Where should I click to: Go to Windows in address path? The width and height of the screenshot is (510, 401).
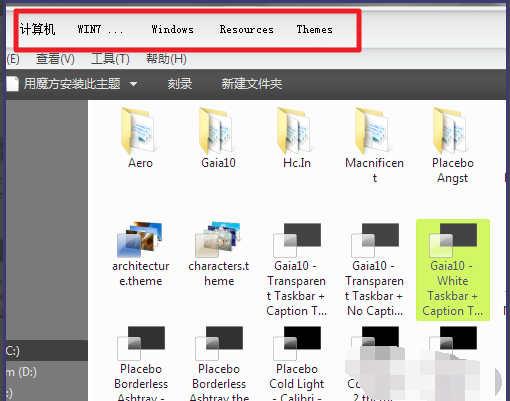tap(172, 29)
